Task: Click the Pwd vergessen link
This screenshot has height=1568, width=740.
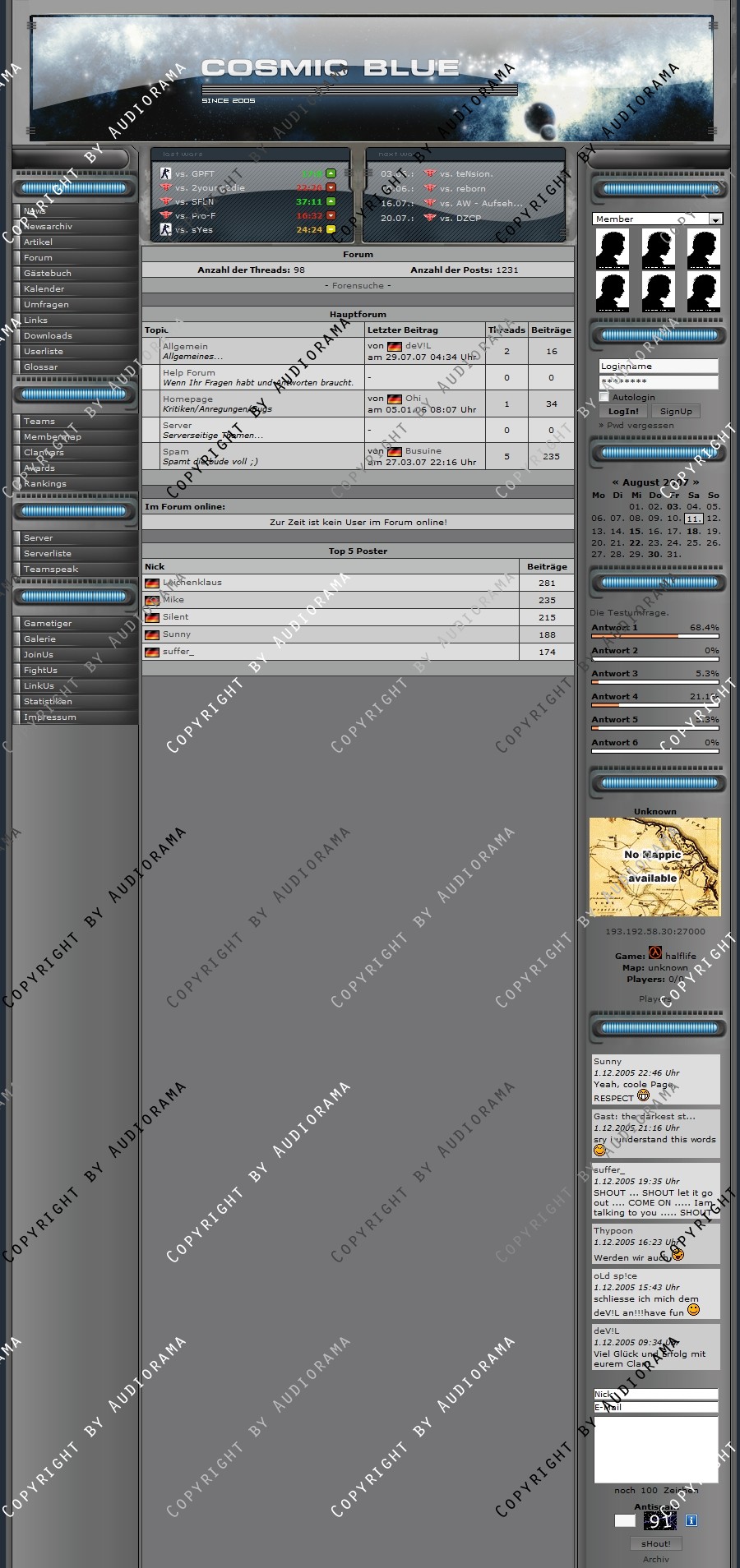Action: pyautogui.click(x=640, y=425)
